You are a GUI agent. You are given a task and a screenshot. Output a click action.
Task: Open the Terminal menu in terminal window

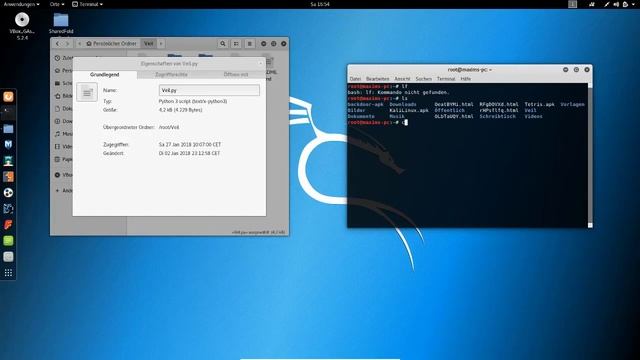tap(446, 79)
